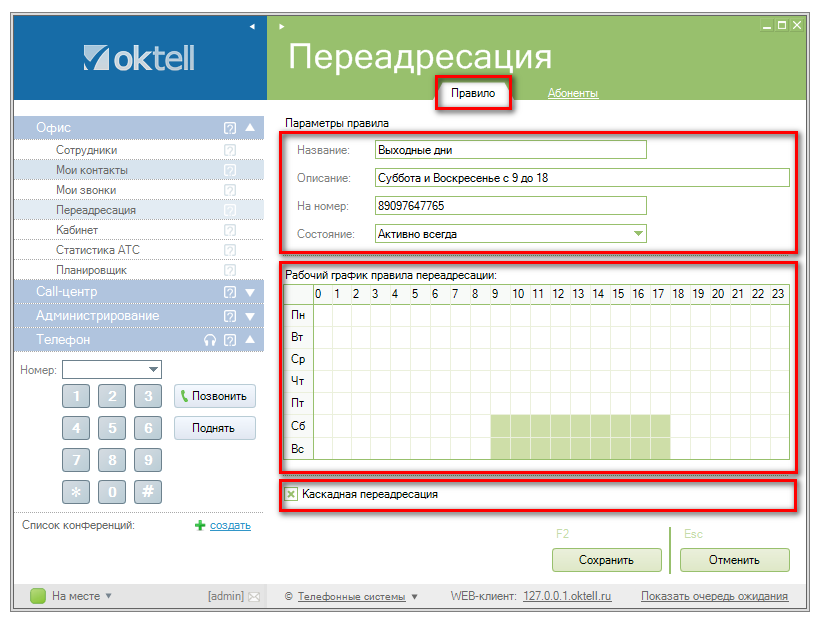Click green plus icon near создать

click(x=200, y=525)
